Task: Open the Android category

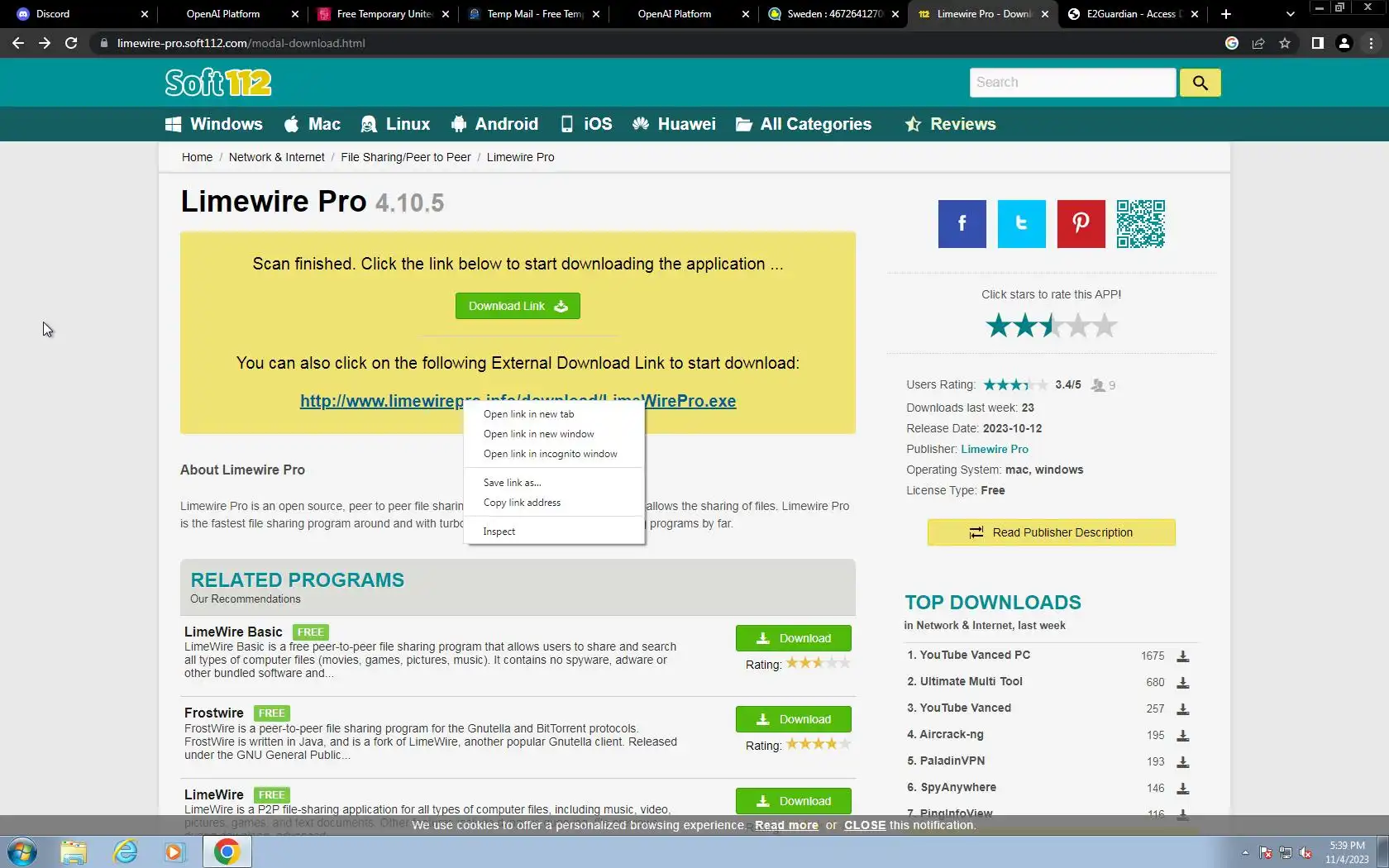Action: [x=494, y=124]
